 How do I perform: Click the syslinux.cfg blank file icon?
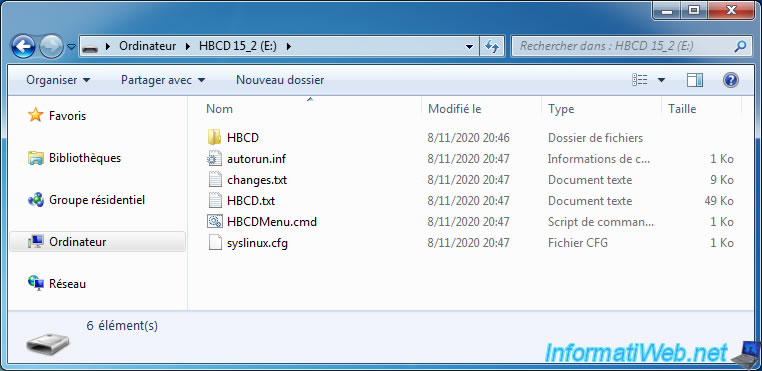tap(214, 242)
